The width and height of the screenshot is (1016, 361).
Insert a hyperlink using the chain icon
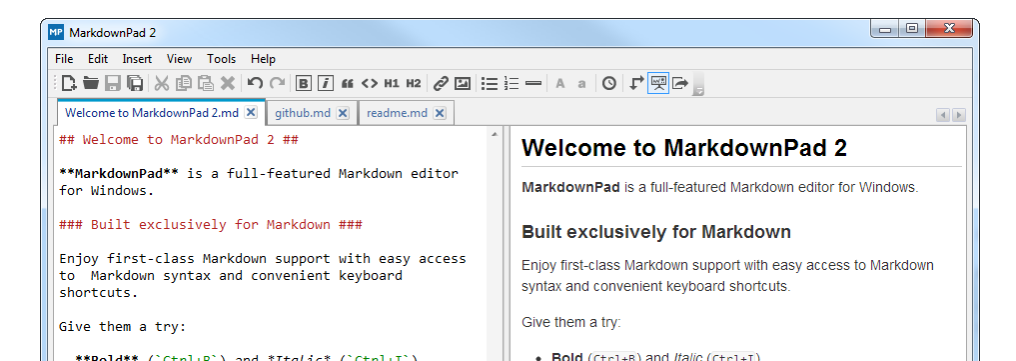click(441, 83)
